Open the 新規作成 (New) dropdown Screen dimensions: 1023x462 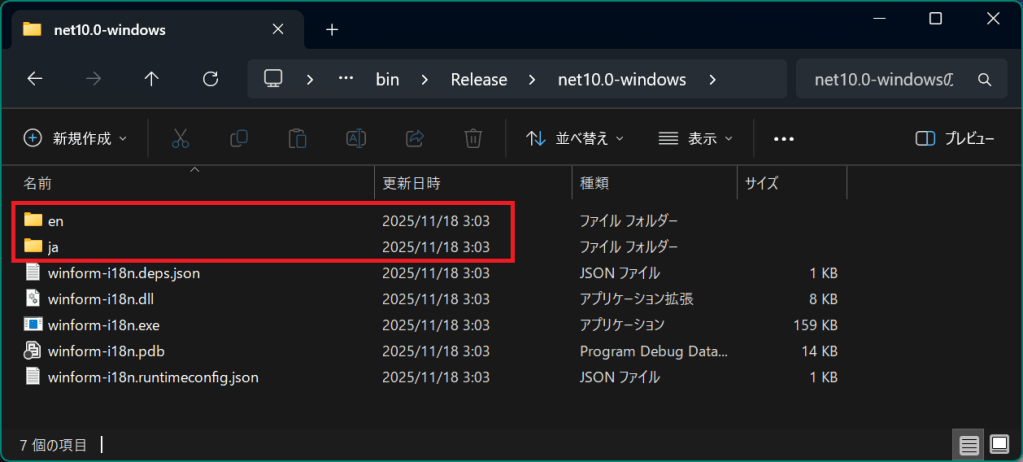pos(76,138)
